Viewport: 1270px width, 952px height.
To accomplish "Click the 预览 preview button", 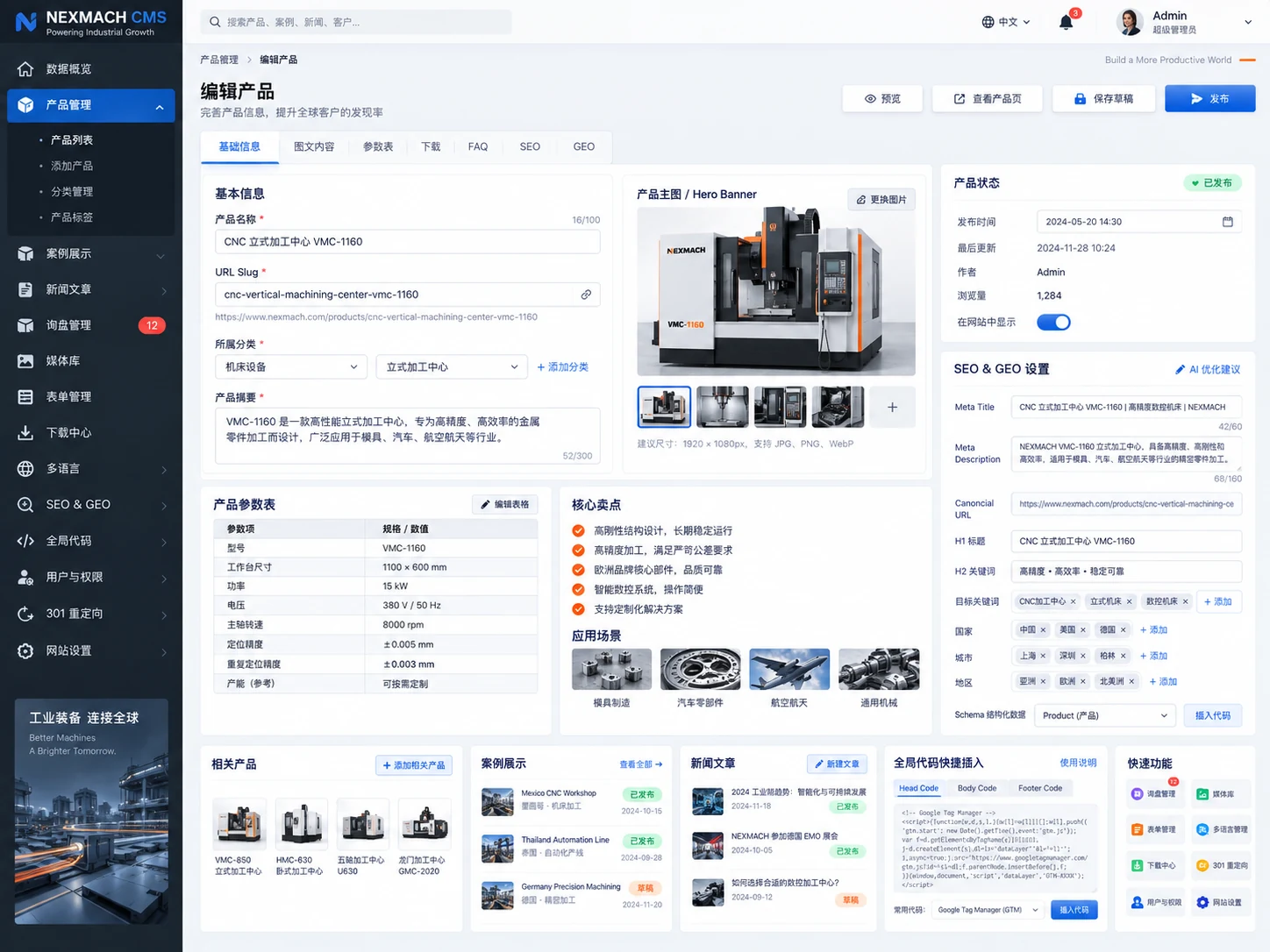I will tap(882, 98).
